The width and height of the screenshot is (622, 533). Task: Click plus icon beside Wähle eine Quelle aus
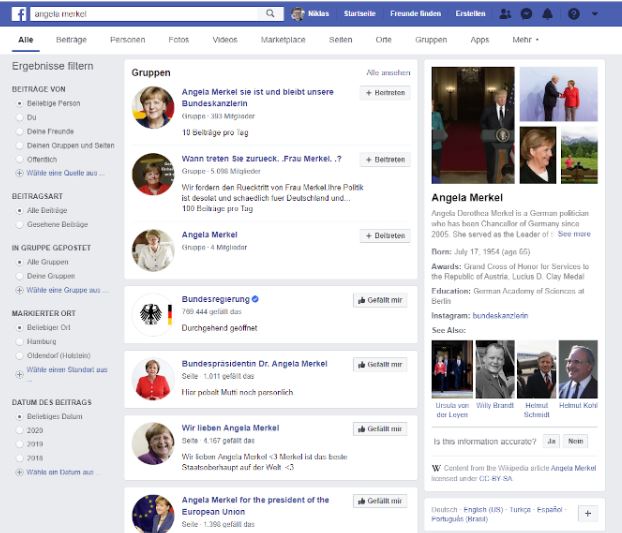[19, 173]
